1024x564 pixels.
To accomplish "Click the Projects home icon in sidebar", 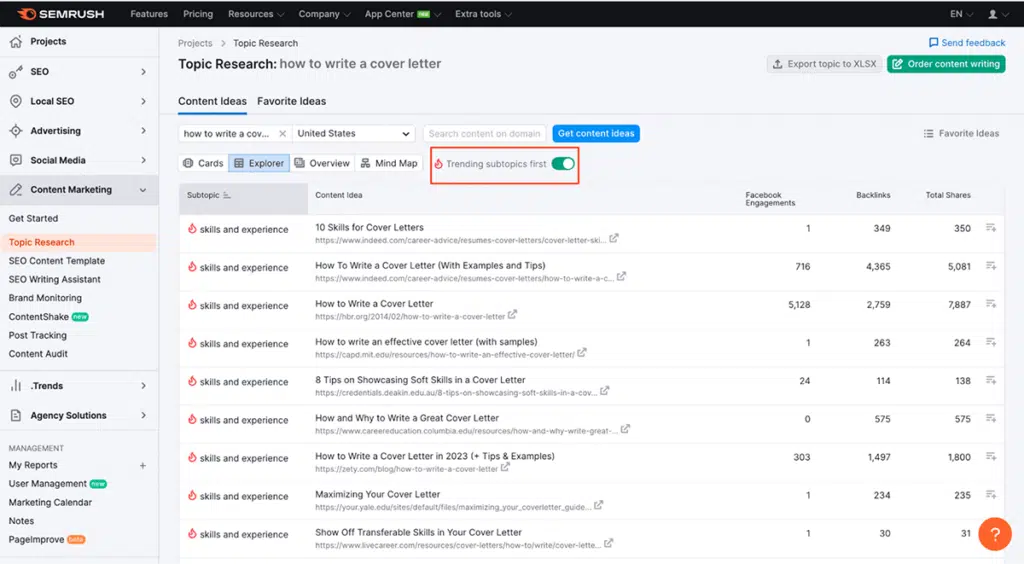I will pos(16,42).
